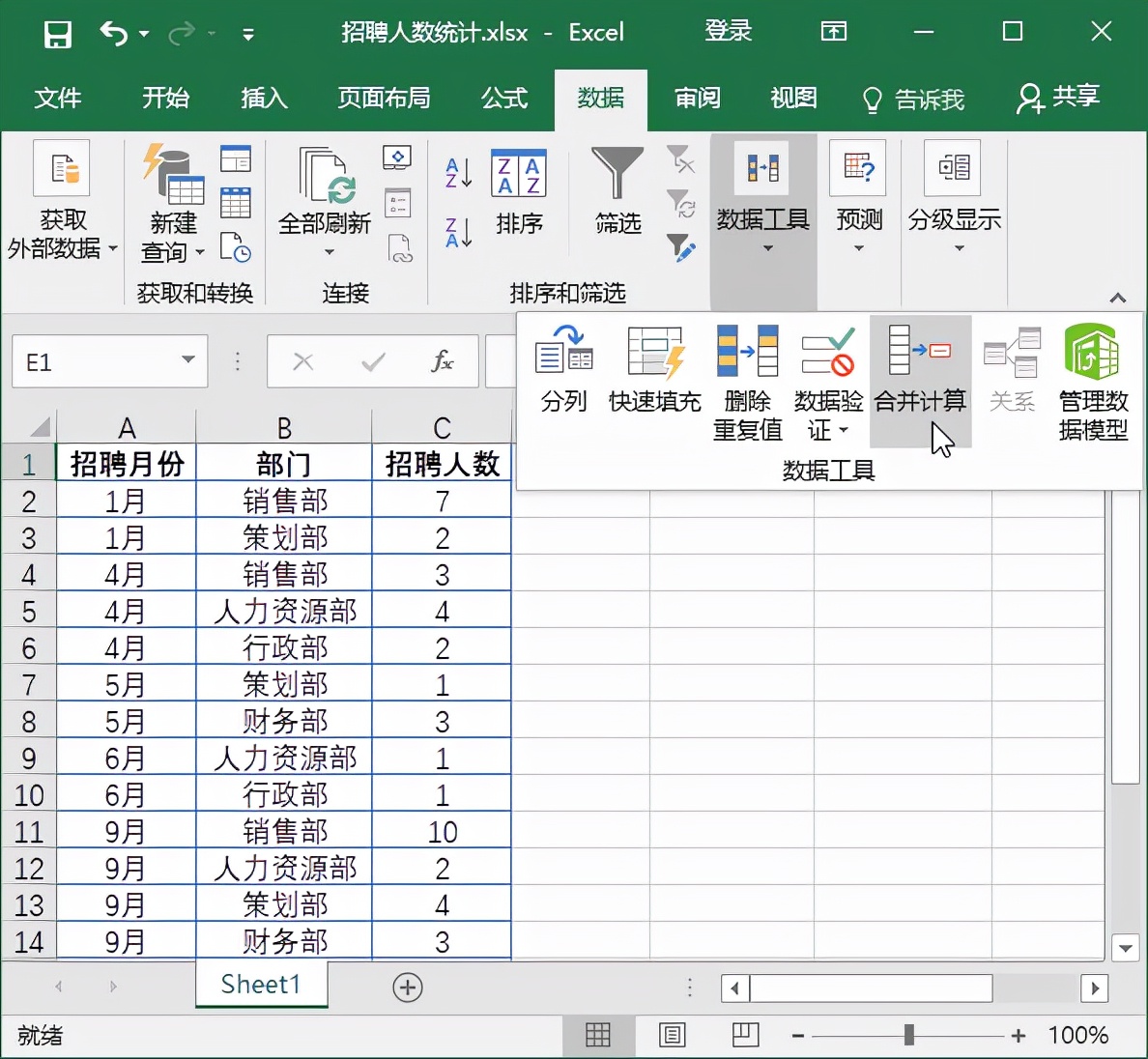
Task: Click 删除重复值 Remove Duplicates
Action: (x=748, y=384)
